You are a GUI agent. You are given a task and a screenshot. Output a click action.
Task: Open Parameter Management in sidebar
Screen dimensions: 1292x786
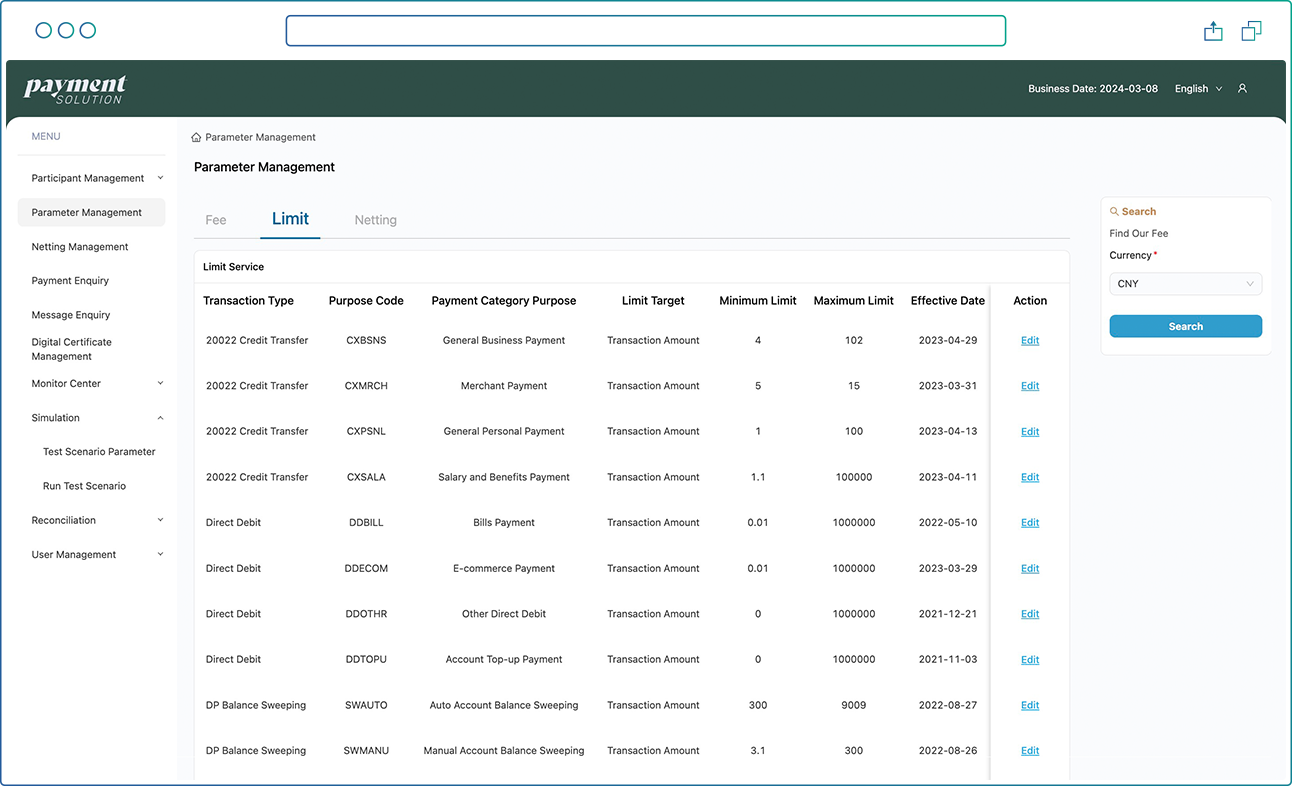pos(91,212)
